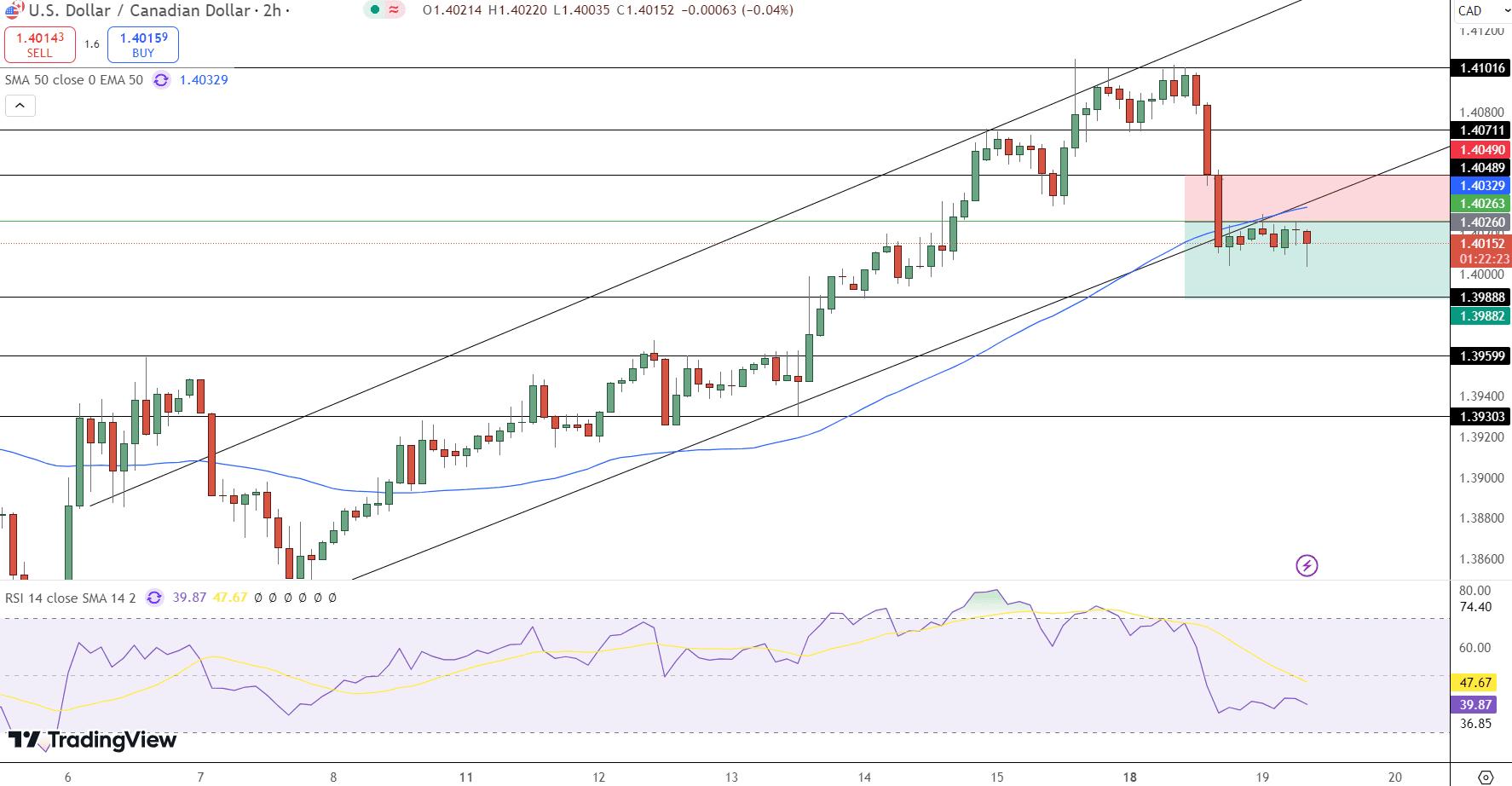This screenshot has width=1512, height=786.
Task: Click the 1.41016 price label
Action: [1481, 68]
